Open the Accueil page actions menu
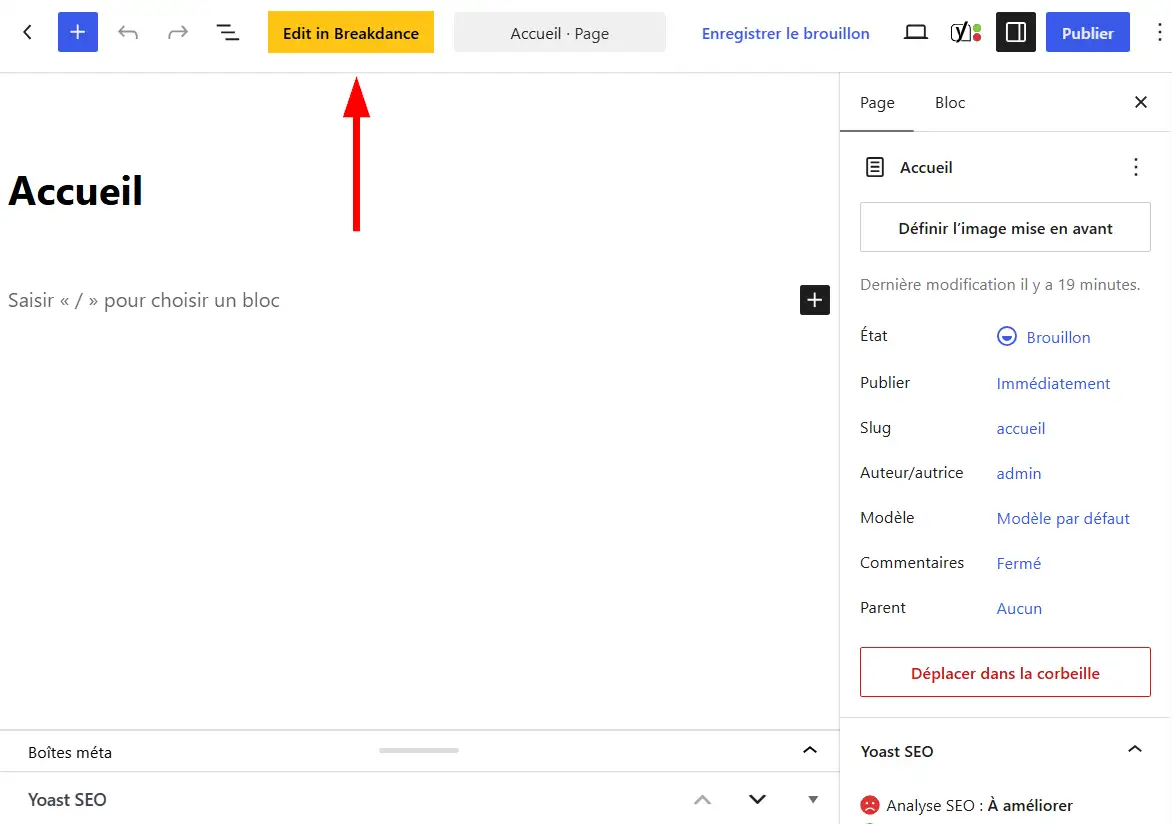The height and width of the screenshot is (824, 1172). [1135, 167]
